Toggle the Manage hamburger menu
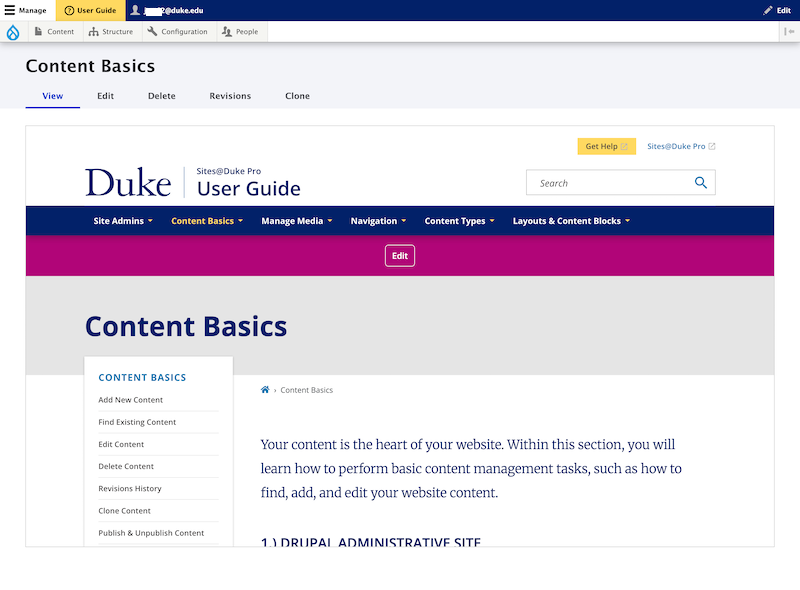This screenshot has width=800, height=590. [9, 10]
